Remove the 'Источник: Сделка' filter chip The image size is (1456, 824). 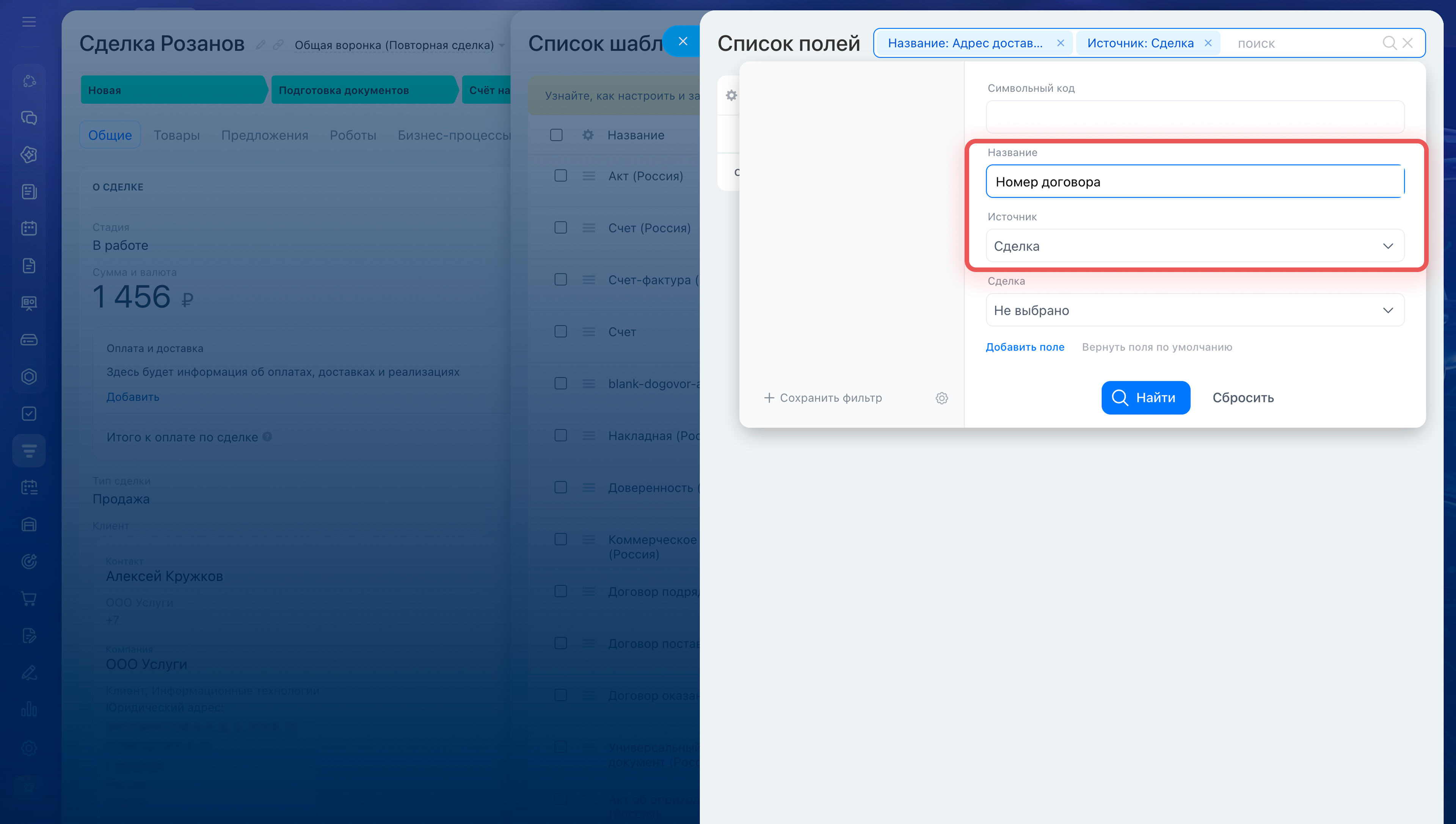[1208, 43]
